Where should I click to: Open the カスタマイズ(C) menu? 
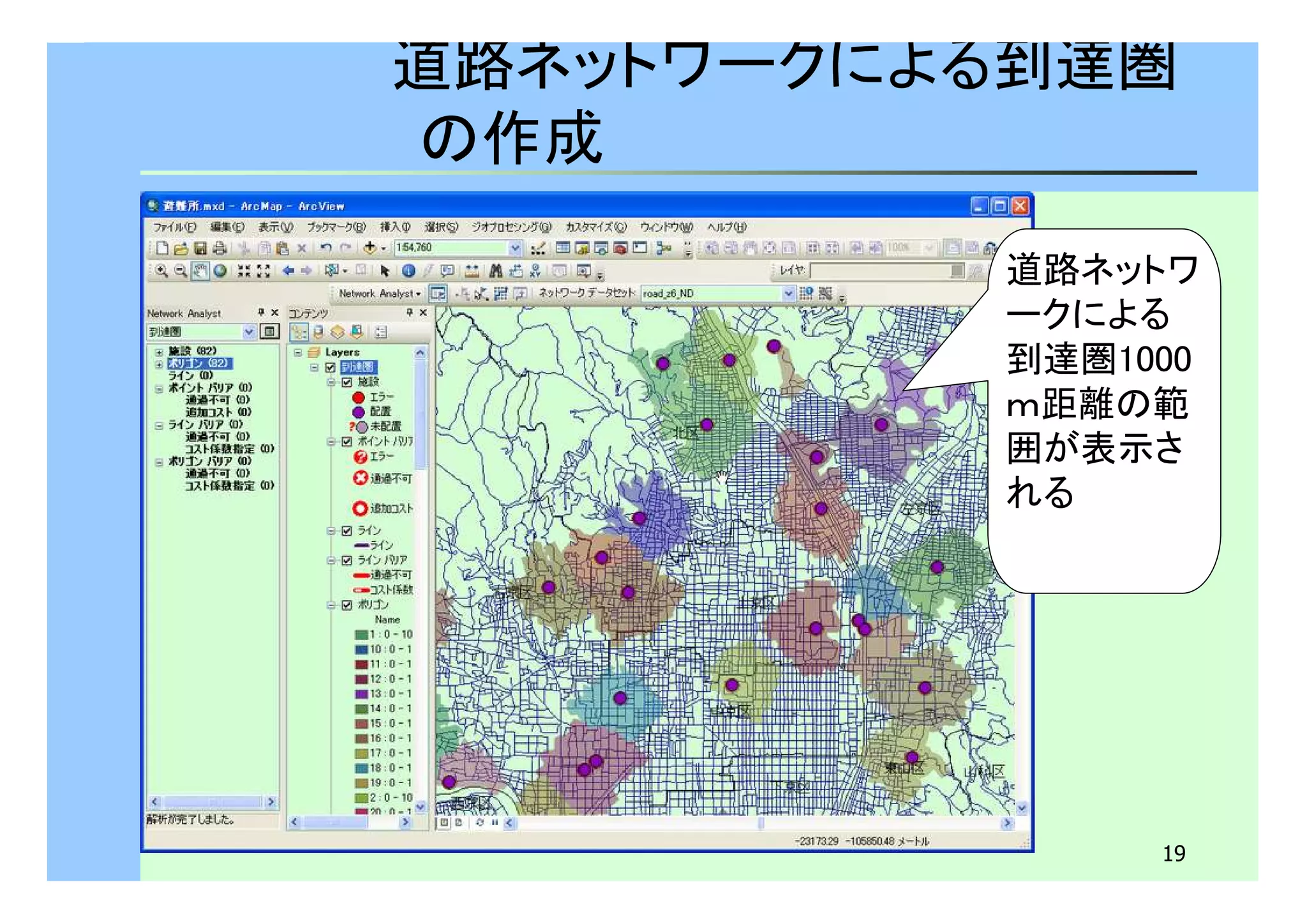point(596,227)
